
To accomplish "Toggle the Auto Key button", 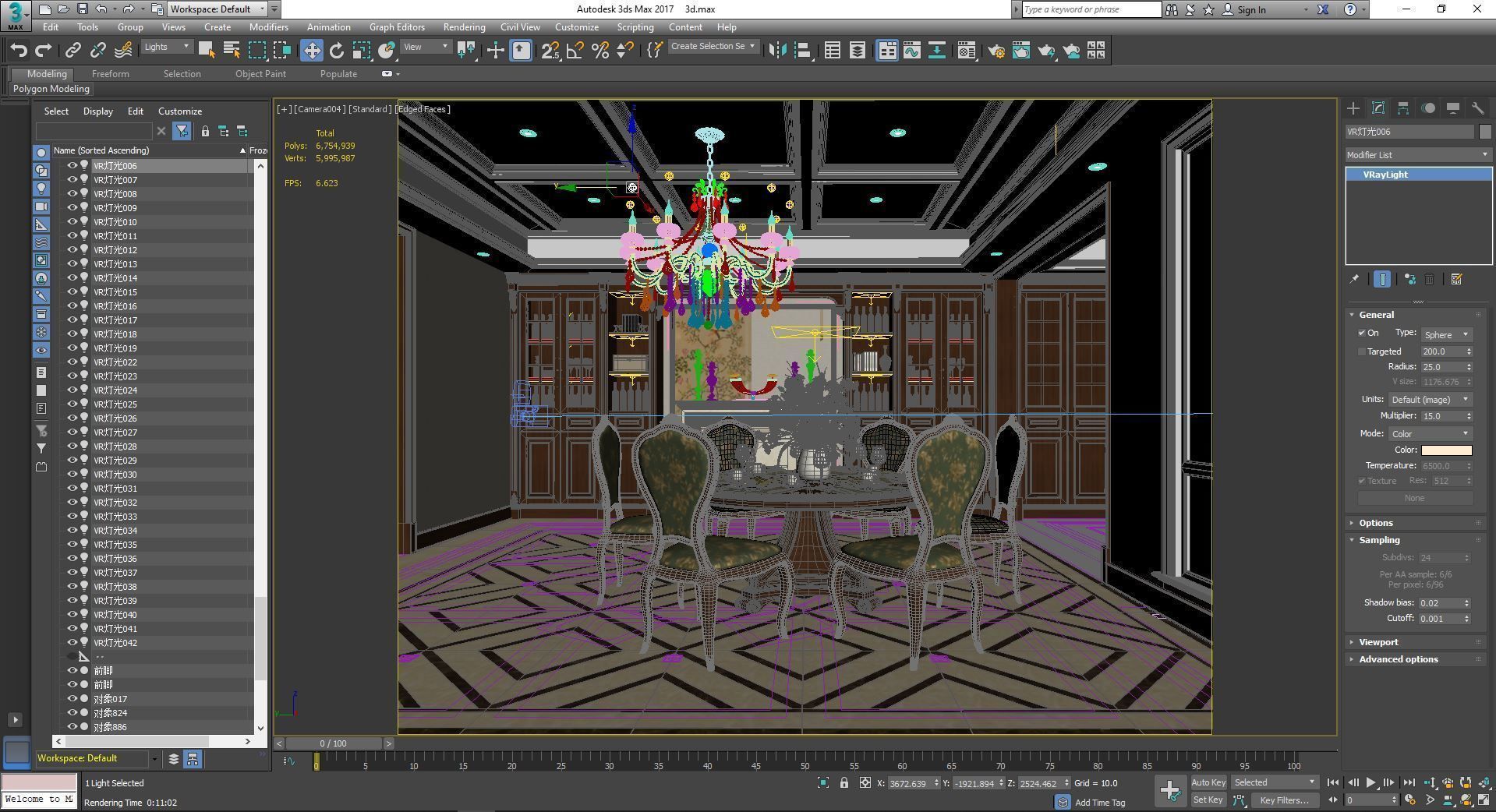I will [x=1208, y=782].
